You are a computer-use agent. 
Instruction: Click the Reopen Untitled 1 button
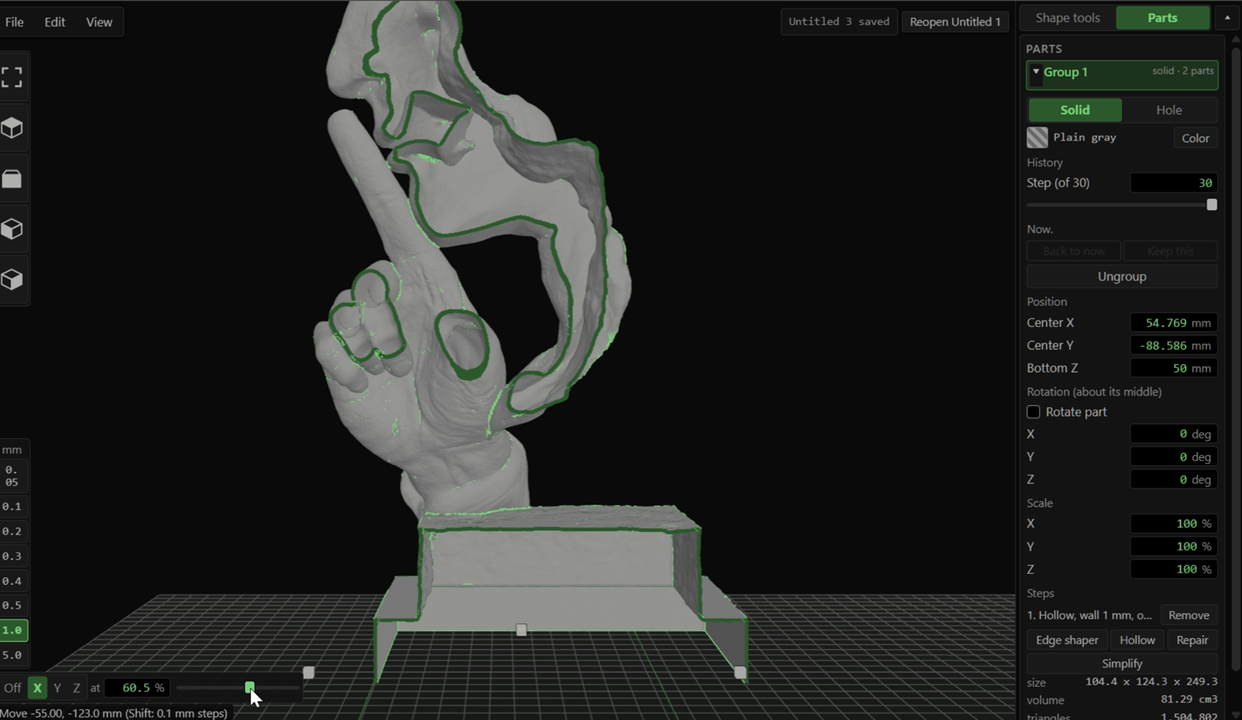[x=955, y=21]
